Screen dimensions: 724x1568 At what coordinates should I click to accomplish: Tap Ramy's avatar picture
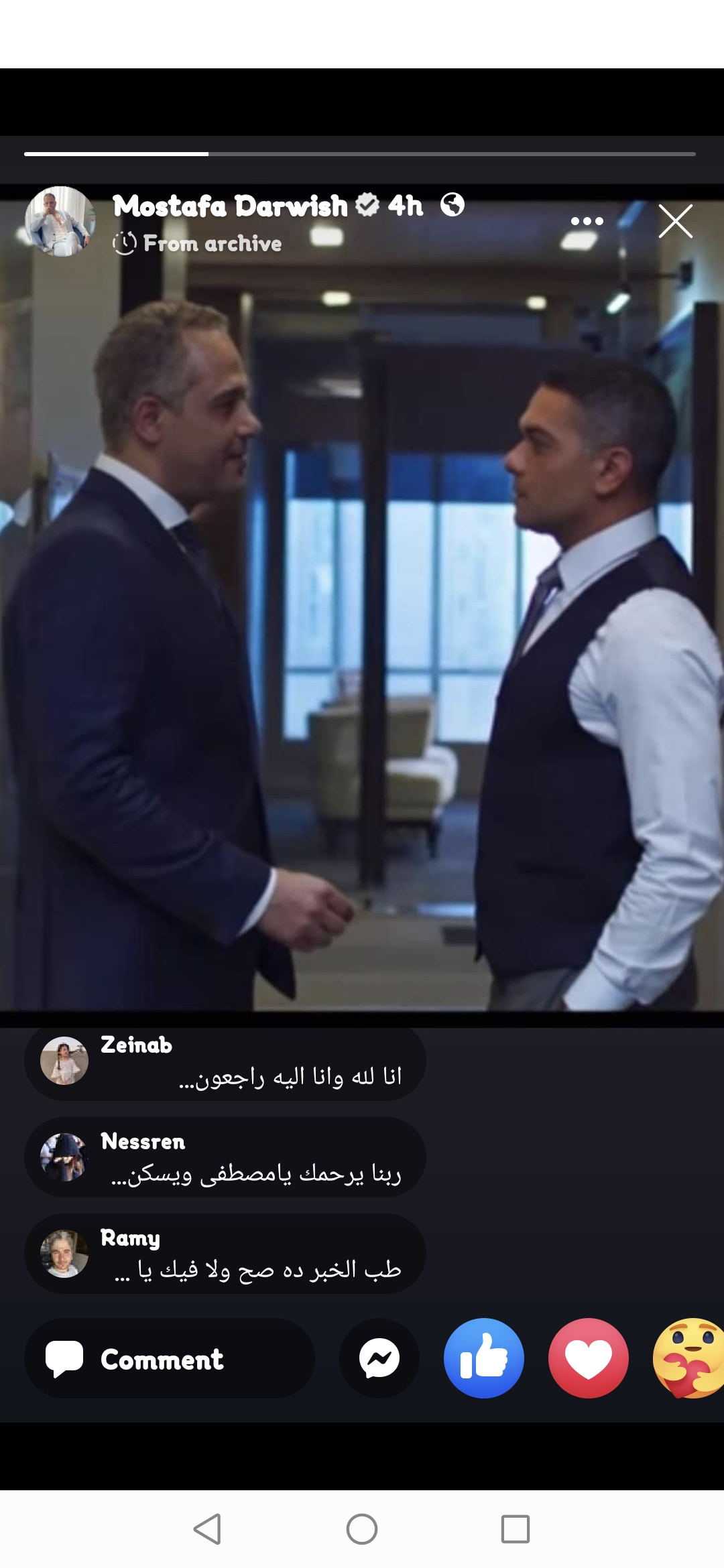(x=64, y=1254)
